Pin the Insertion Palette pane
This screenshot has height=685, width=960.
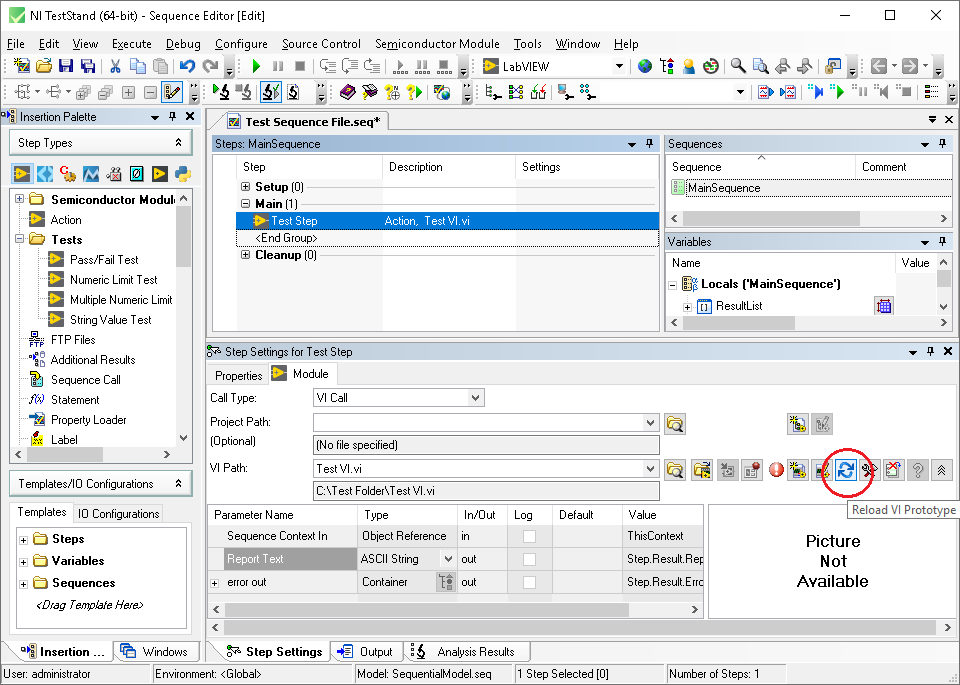click(x=173, y=116)
